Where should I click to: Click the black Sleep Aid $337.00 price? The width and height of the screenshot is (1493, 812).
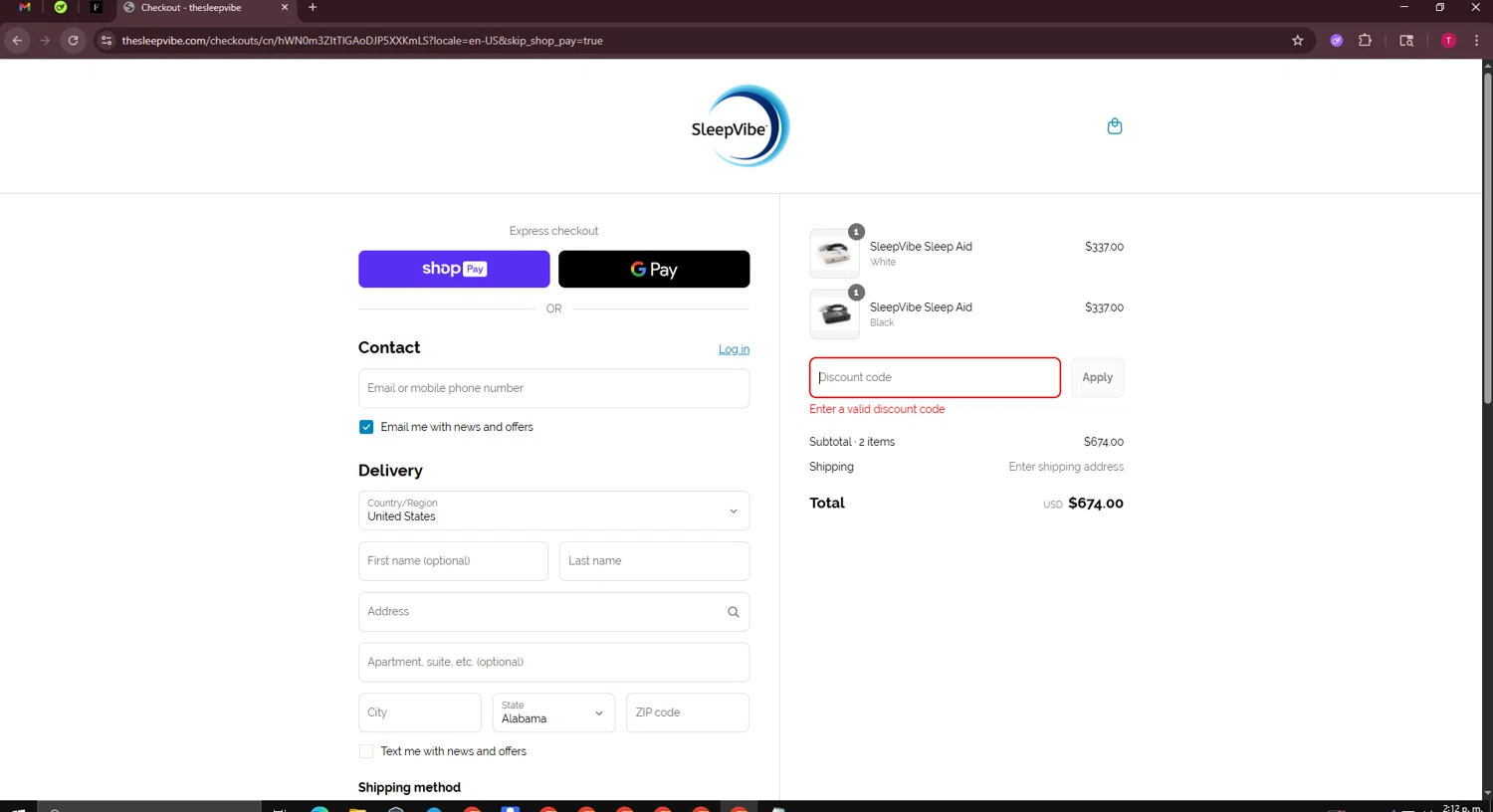1104,307
